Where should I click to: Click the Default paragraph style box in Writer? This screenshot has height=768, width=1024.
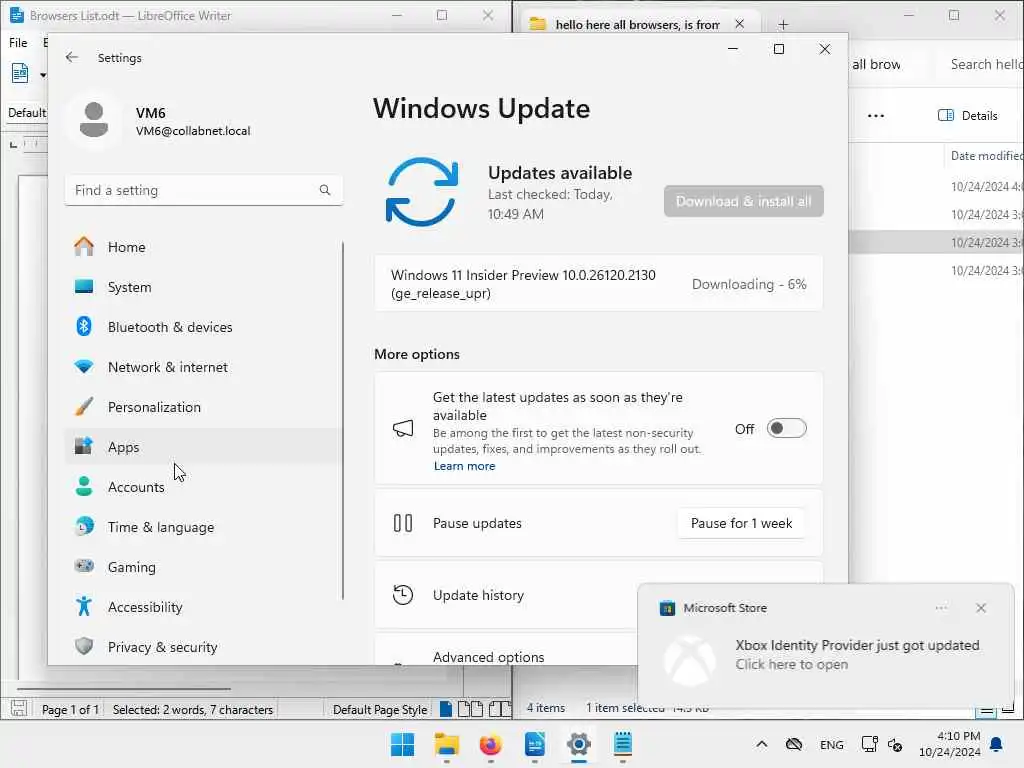27,112
